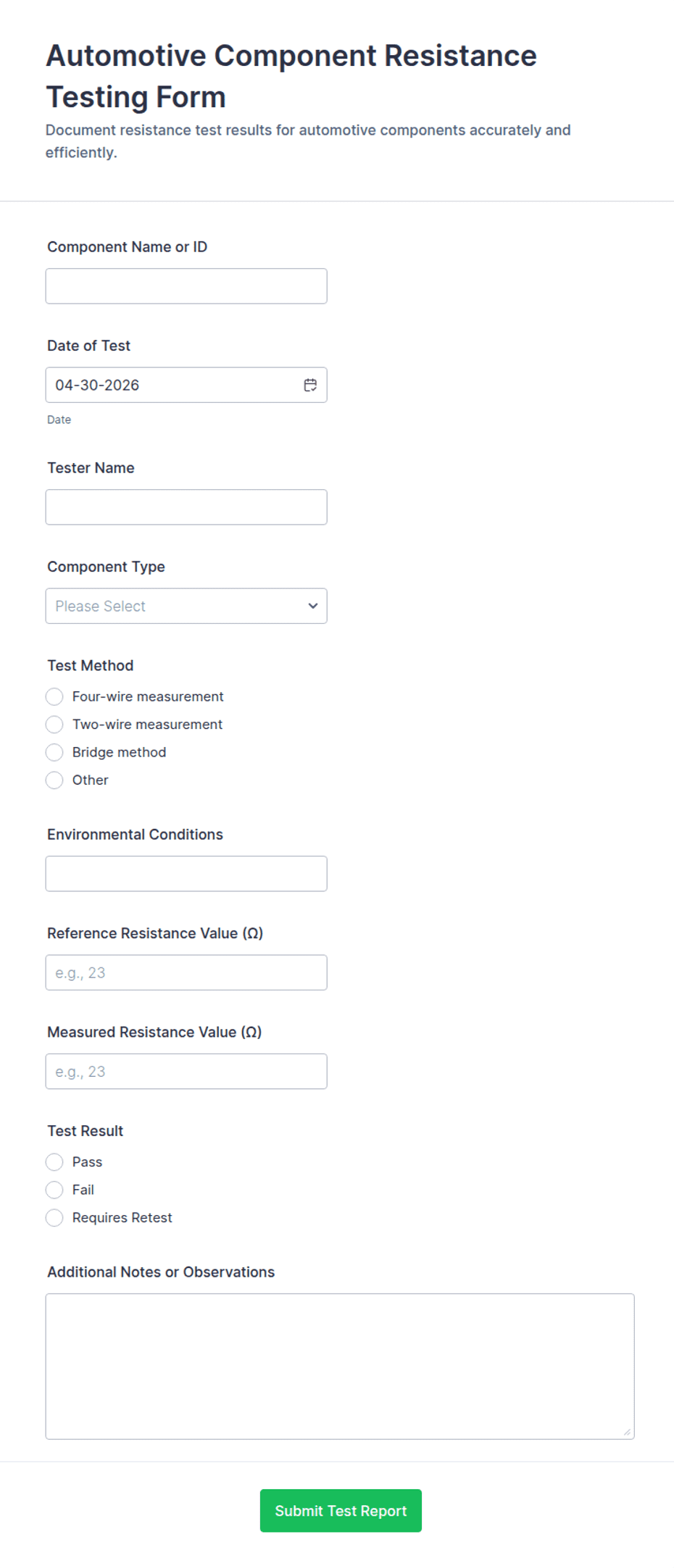Click the dropdown chevron arrow for Component Type
The image size is (674, 1568).
click(x=313, y=606)
